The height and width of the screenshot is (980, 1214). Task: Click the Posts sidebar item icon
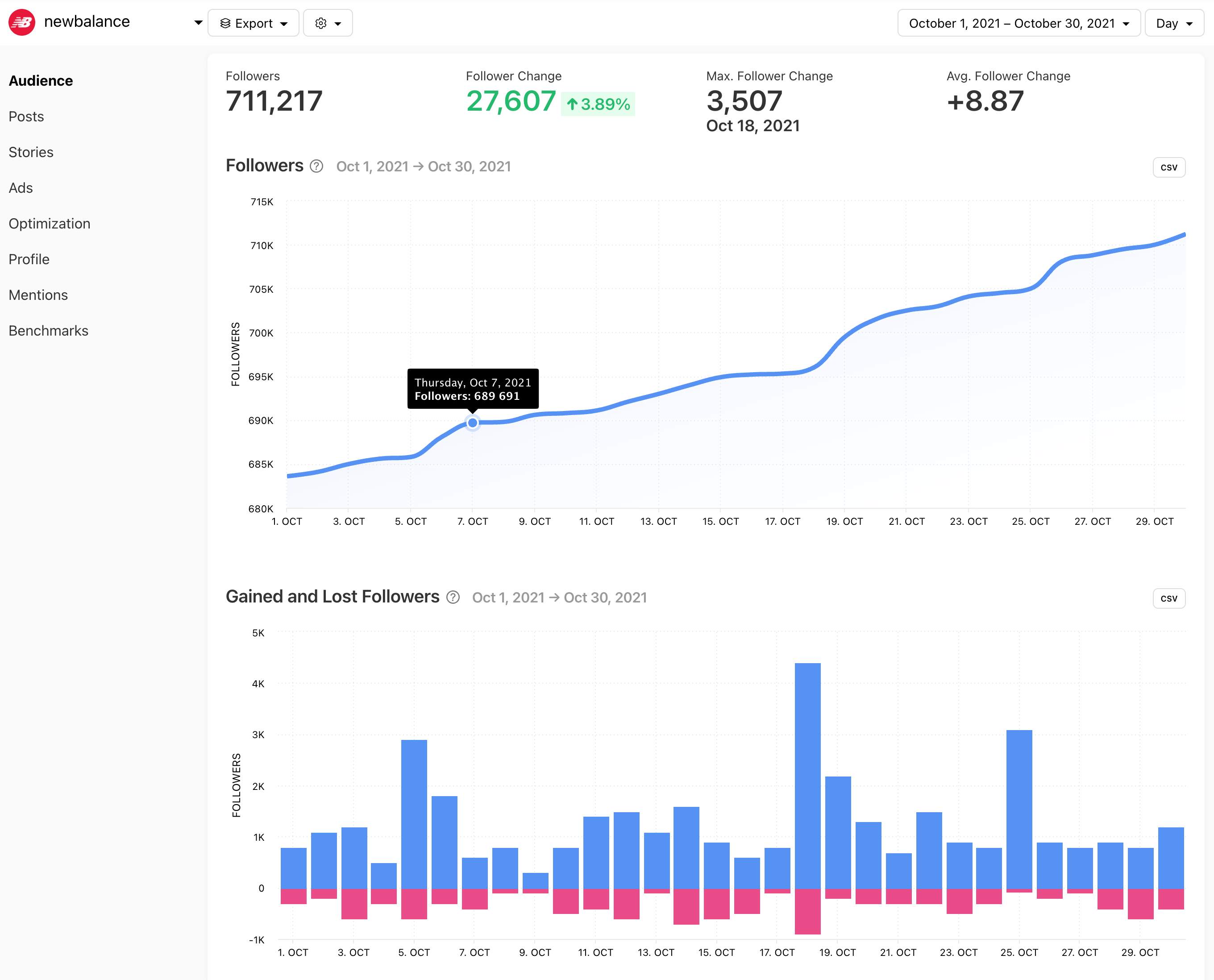coord(26,116)
